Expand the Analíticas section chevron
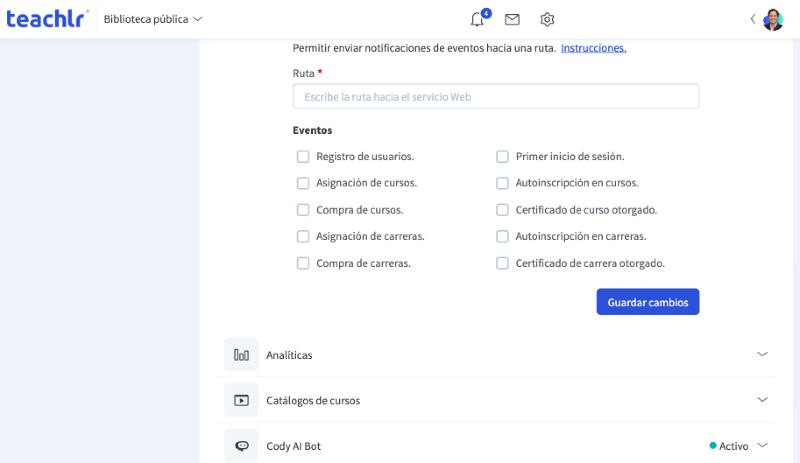 click(x=762, y=354)
